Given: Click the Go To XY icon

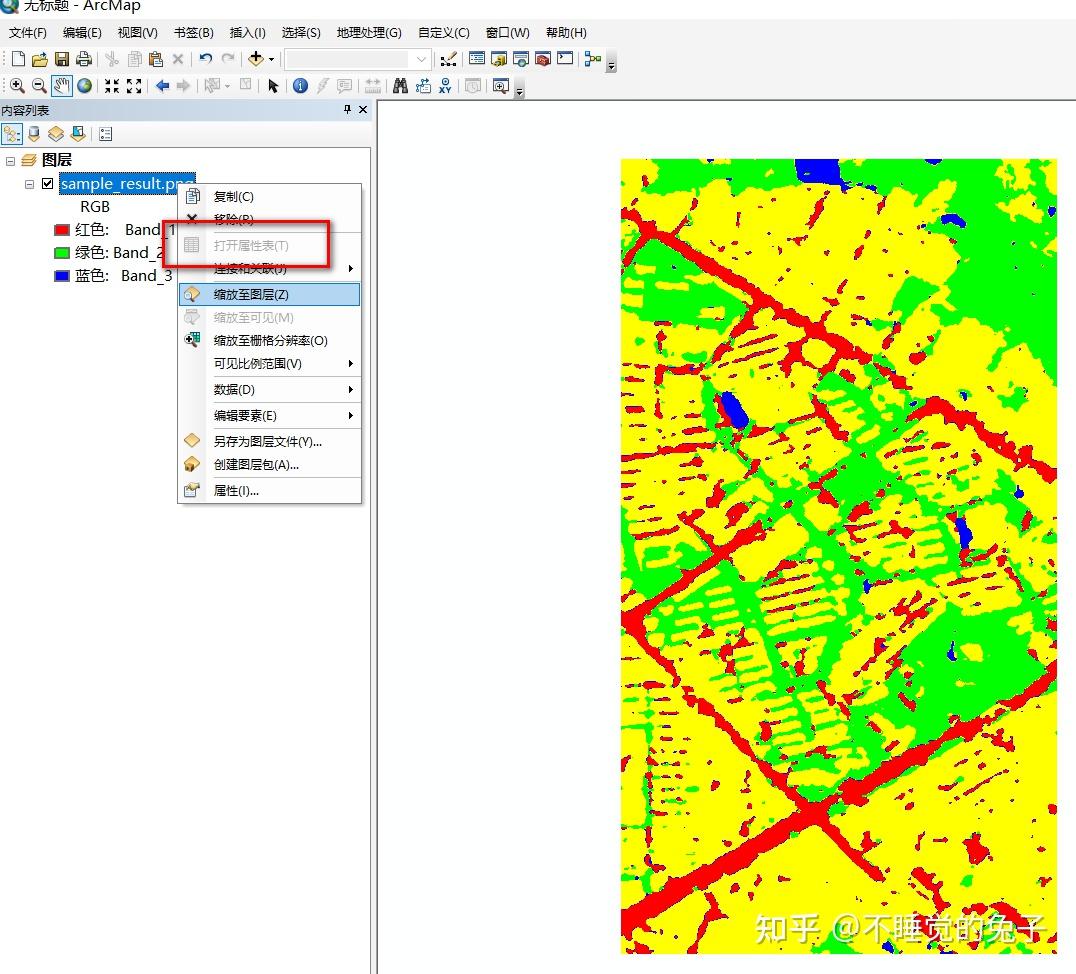Looking at the screenshot, I should coord(445,86).
